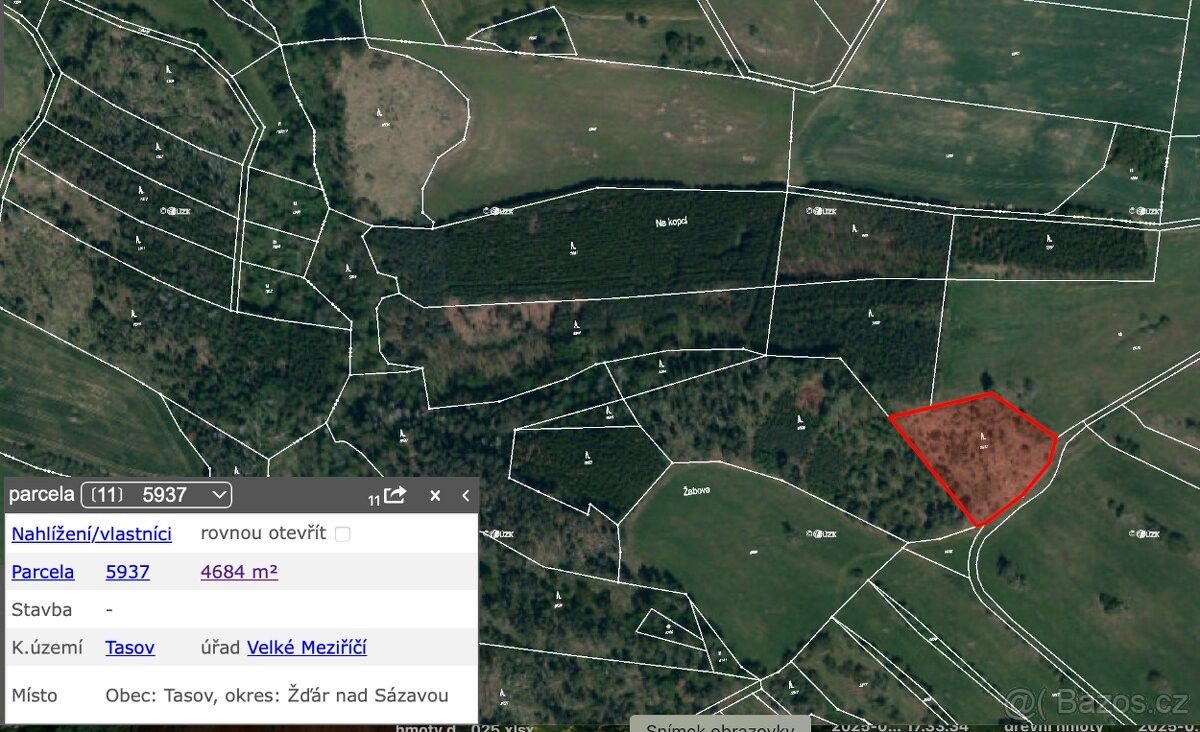The height and width of the screenshot is (732, 1200).
Task: Click the forest symbol in the Žabova-adjacent dark parcel
Action: pyautogui.click(x=588, y=456)
